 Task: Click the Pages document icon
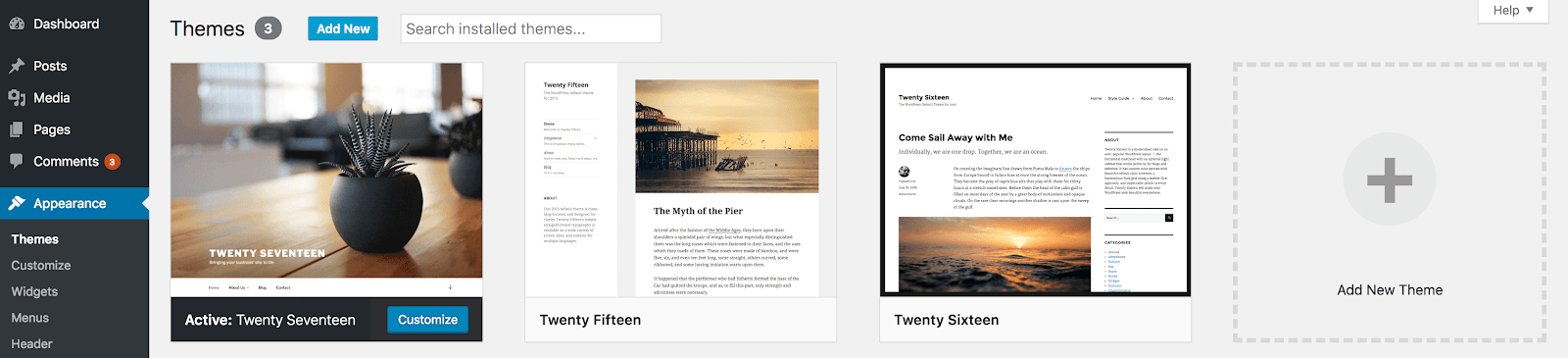pyautogui.click(x=17, y=129)
